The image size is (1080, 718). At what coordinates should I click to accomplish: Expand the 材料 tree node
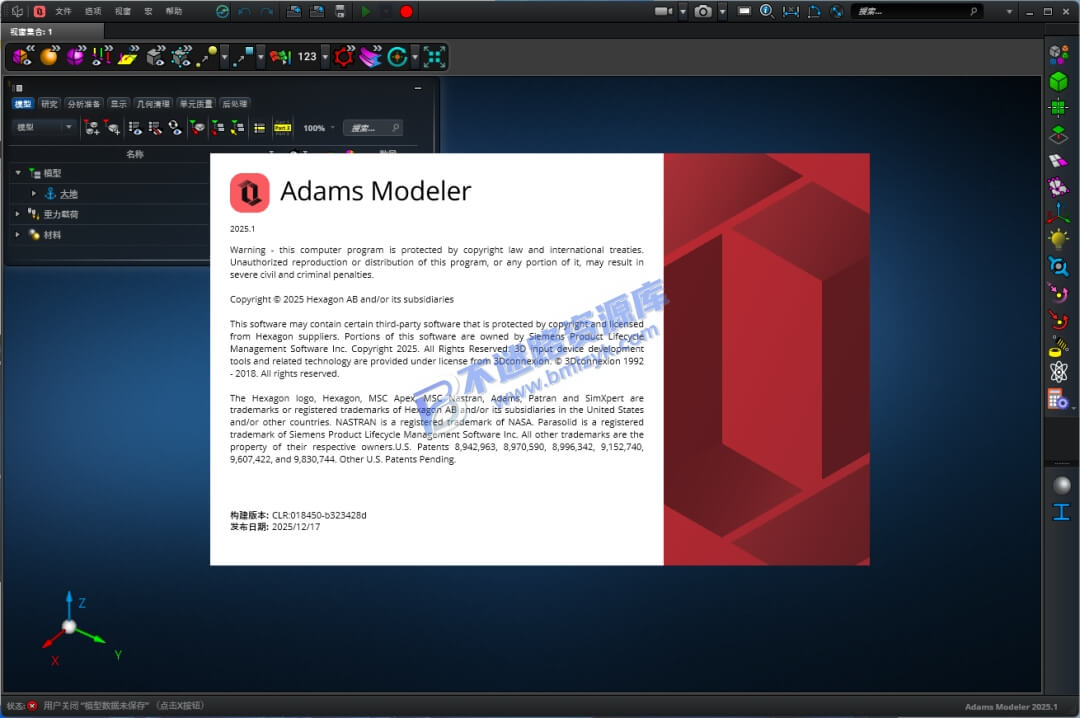point(18,235)
